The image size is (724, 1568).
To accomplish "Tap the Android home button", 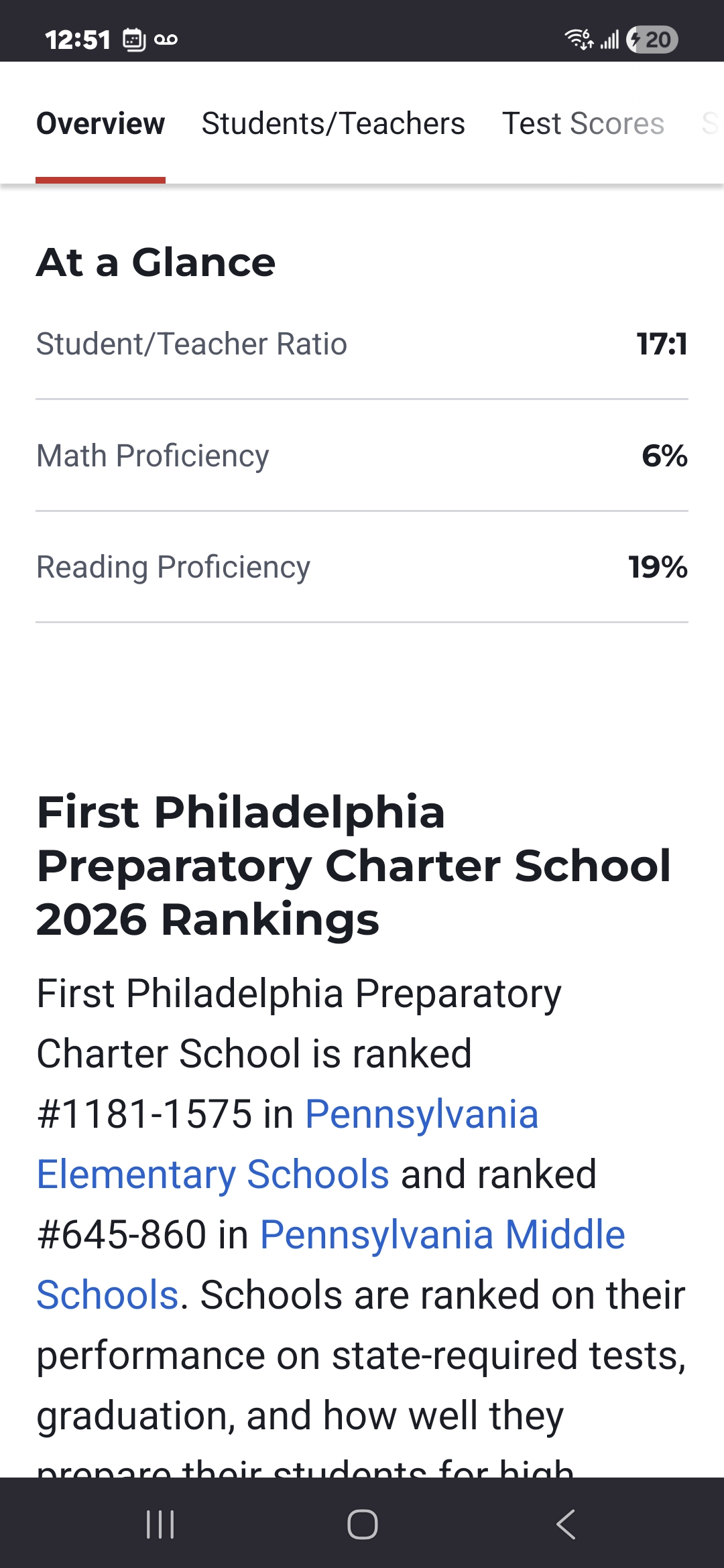I will [362, 1524].
